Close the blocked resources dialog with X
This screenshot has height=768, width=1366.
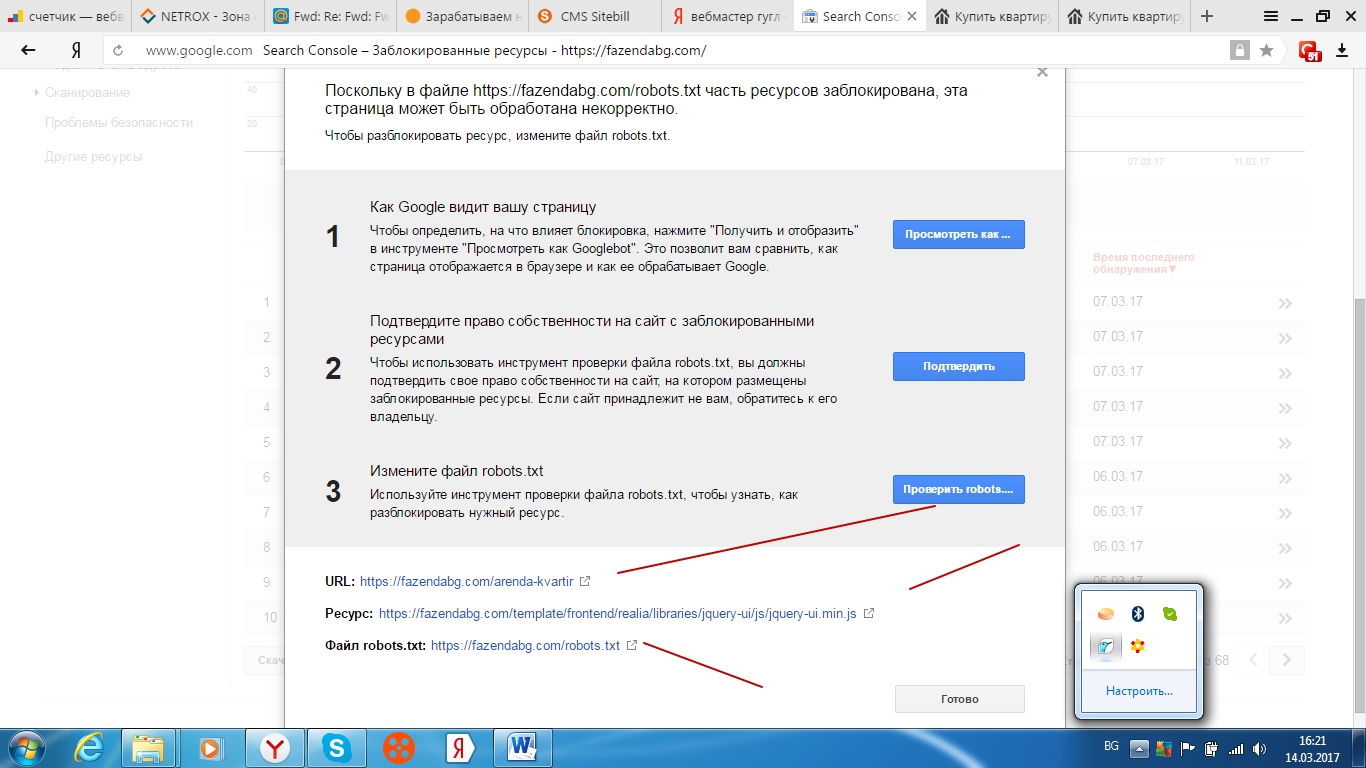click(x=1042, y=72)
